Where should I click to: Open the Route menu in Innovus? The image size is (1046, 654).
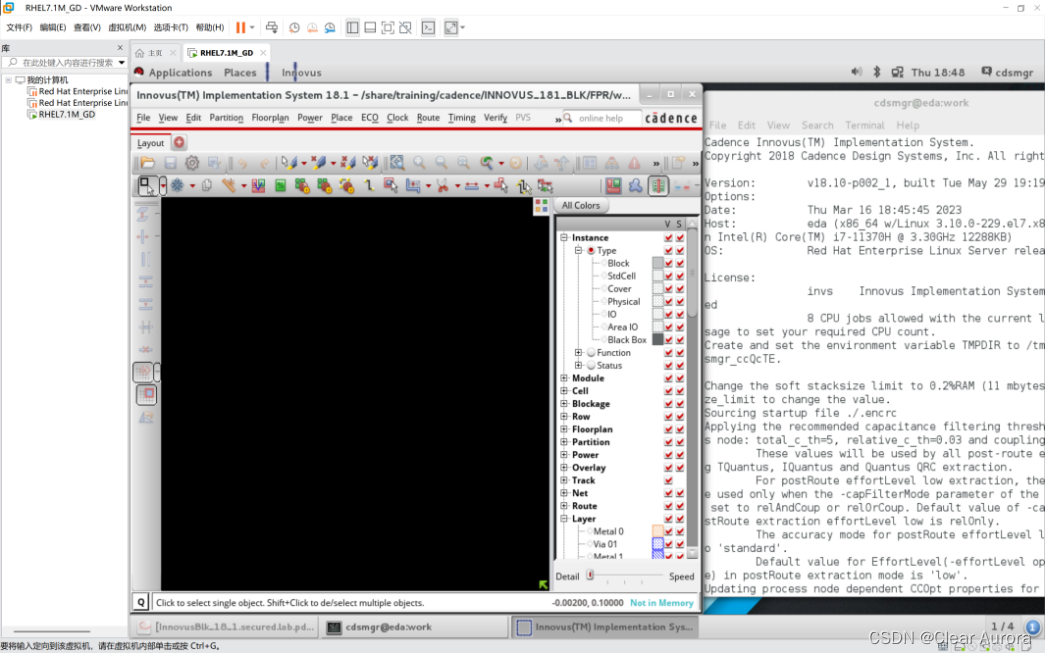428,117
